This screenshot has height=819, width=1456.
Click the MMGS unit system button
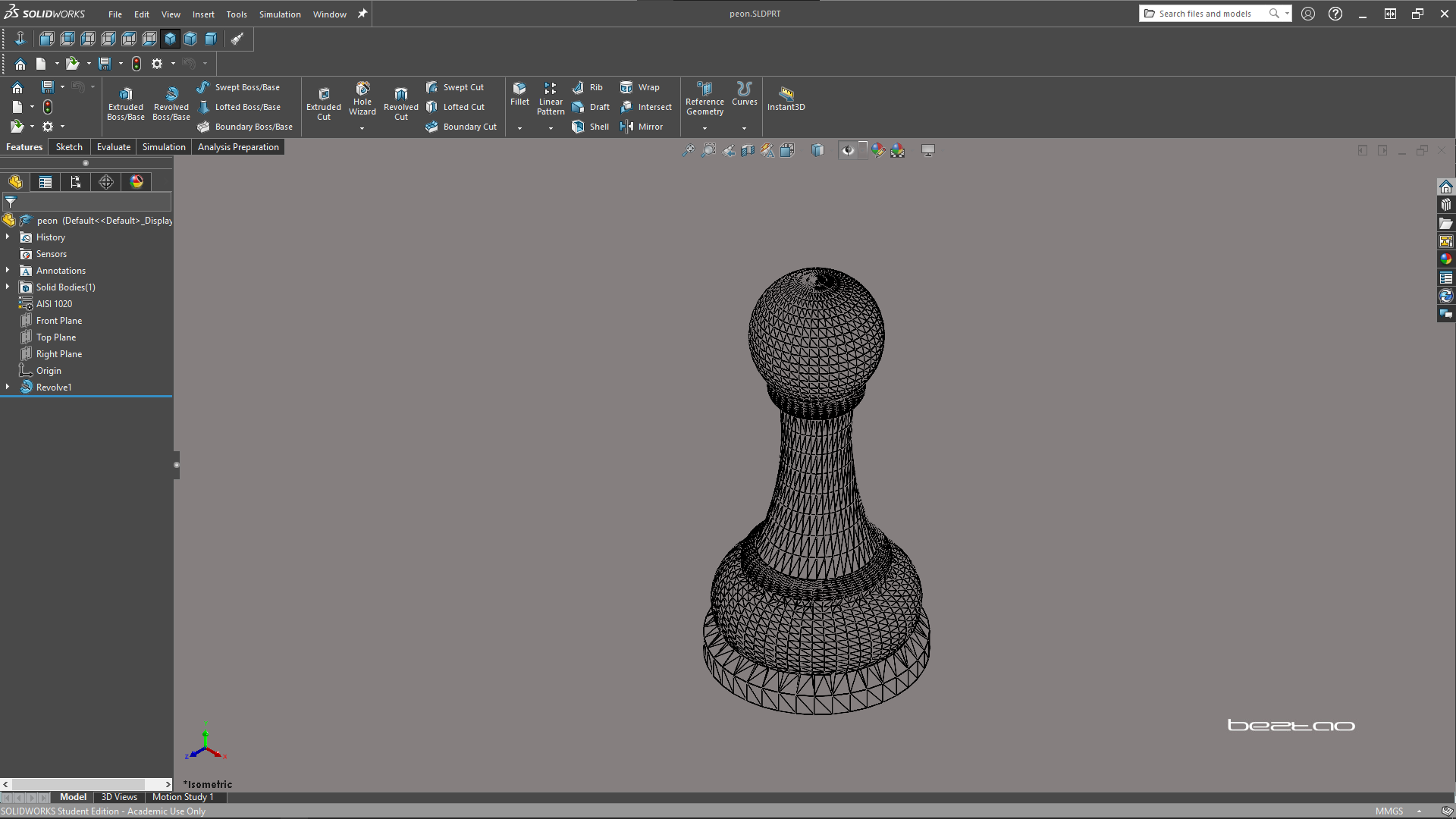(1389, 811)
